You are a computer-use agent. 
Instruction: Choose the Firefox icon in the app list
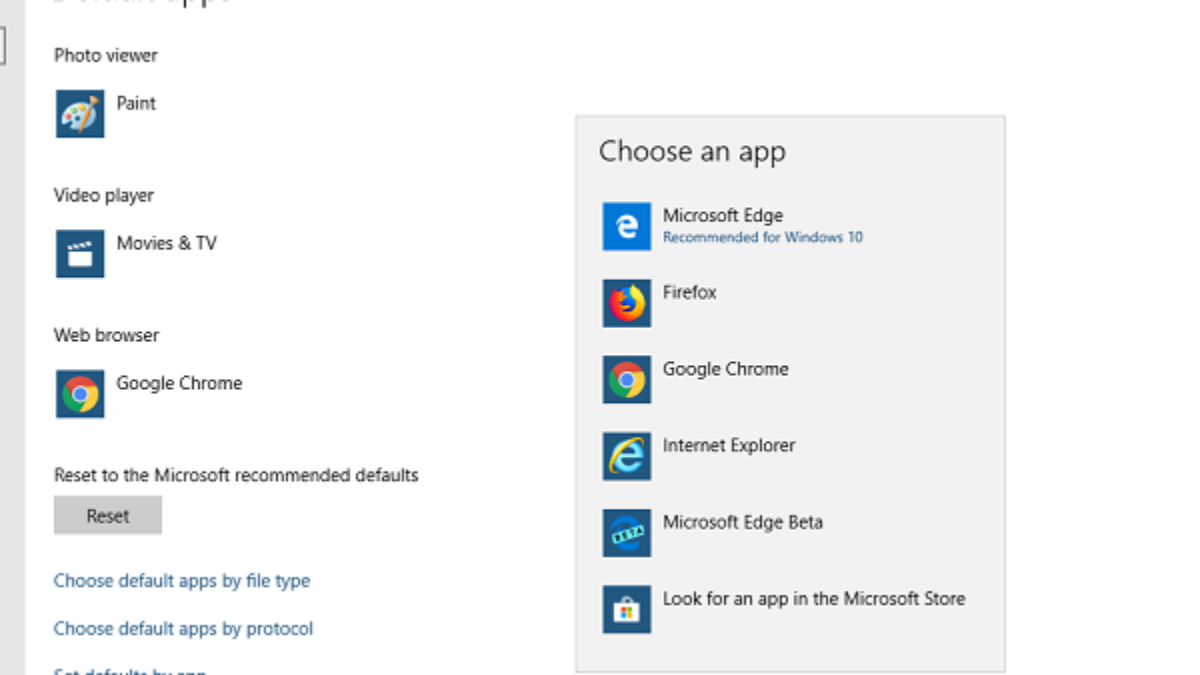(627, 303)
